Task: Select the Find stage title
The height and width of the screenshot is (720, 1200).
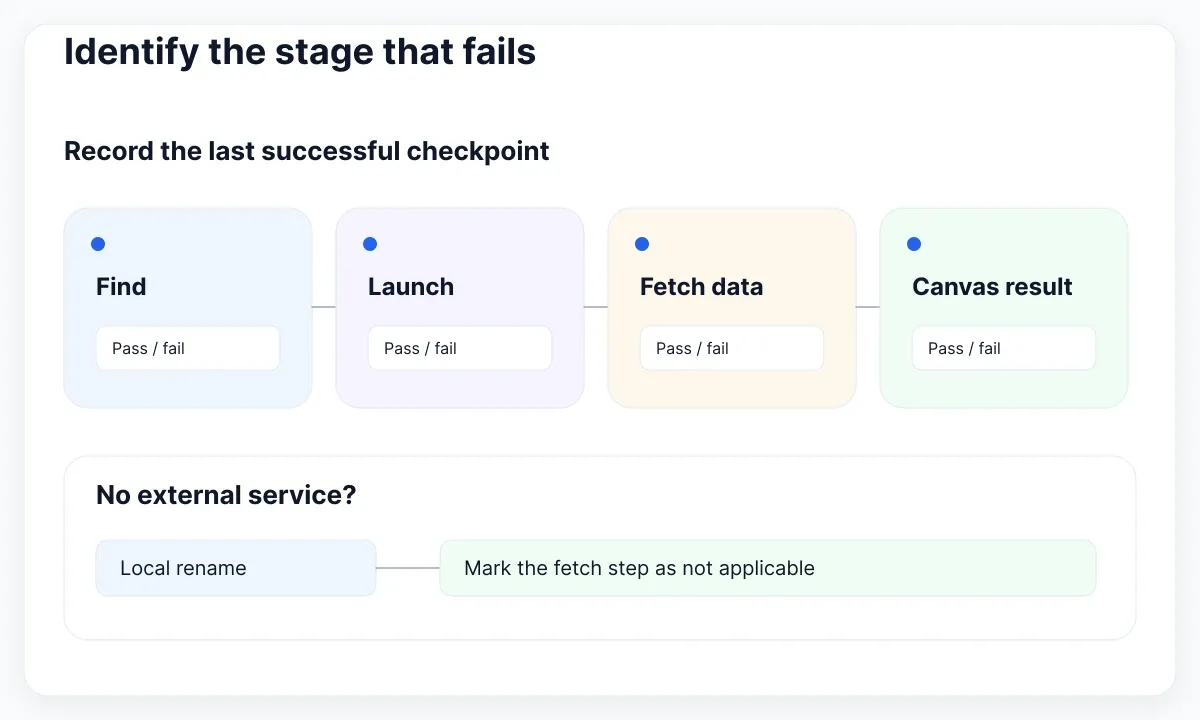Action: pos(121,287)
